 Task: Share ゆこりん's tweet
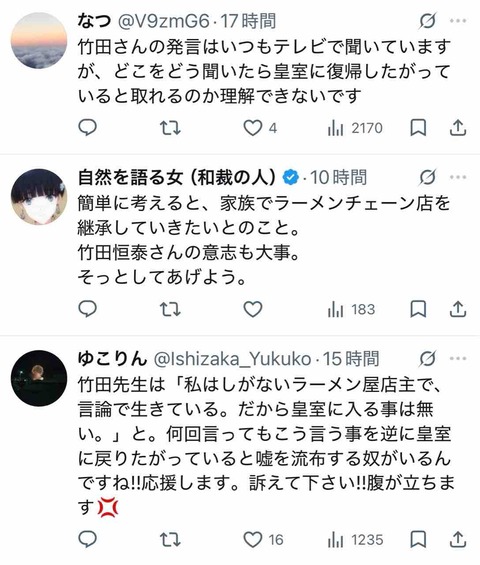(x=458, y=540)
